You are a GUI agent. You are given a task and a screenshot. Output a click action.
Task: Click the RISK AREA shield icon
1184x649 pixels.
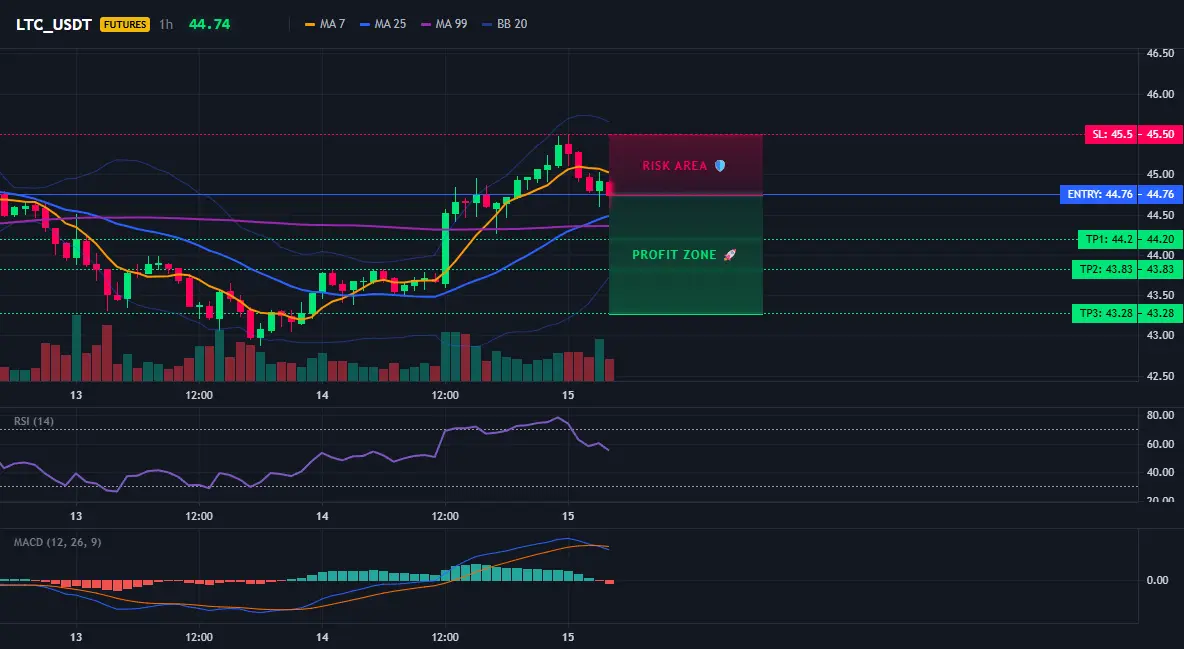720,165
